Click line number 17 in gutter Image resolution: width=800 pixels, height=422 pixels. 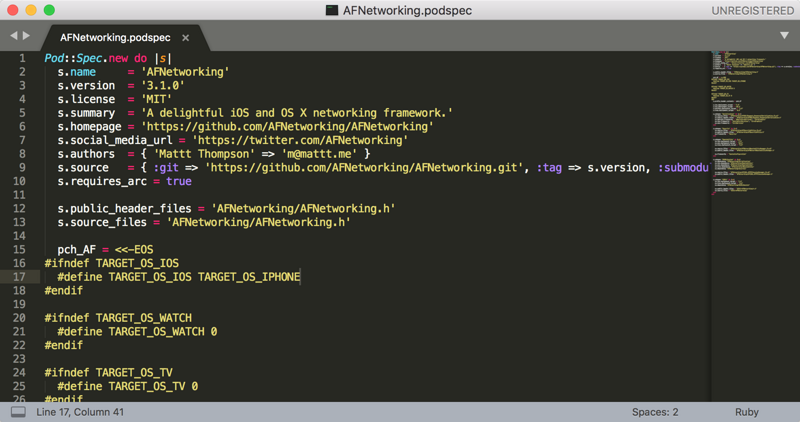click(19, 277)
